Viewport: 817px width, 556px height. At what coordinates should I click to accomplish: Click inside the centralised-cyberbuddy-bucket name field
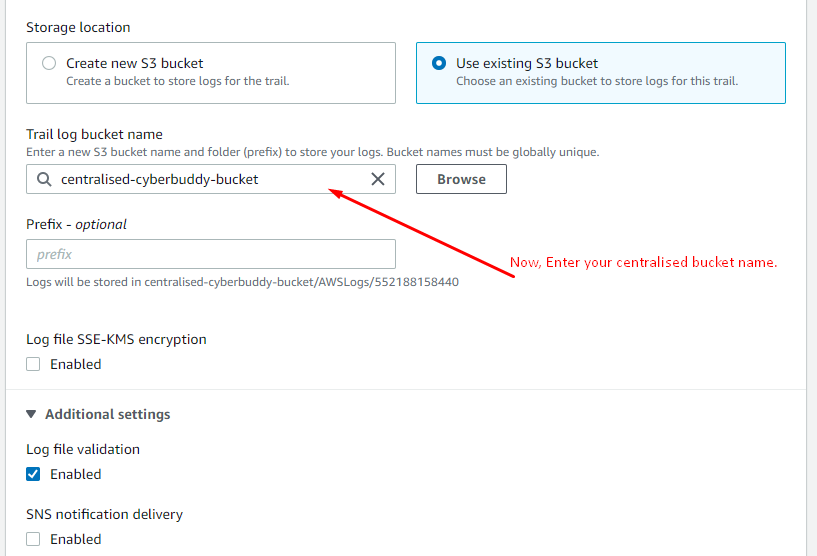(x=211, y=179)
